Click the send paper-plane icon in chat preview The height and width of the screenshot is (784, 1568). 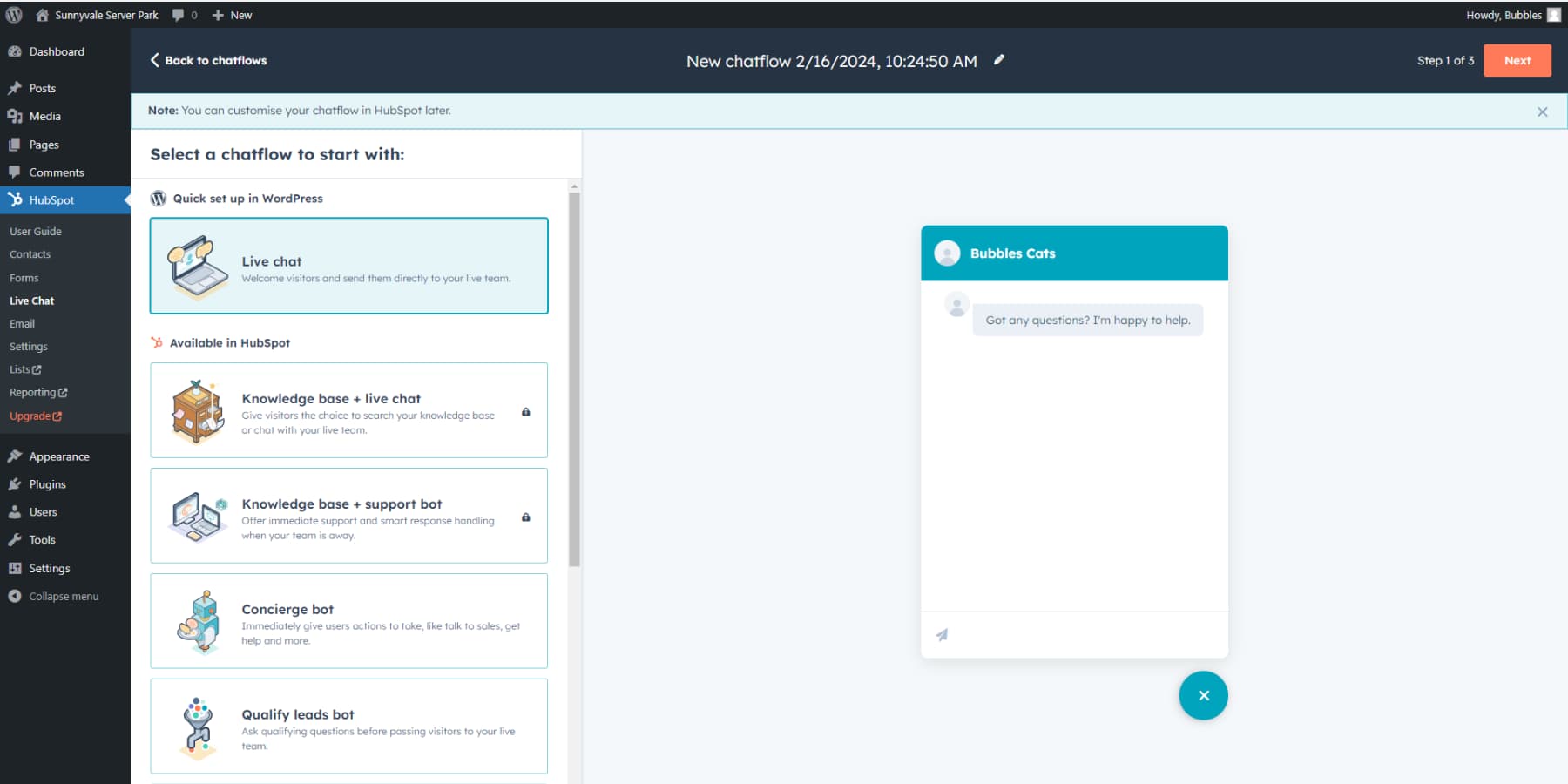click(x=943, y=635)
